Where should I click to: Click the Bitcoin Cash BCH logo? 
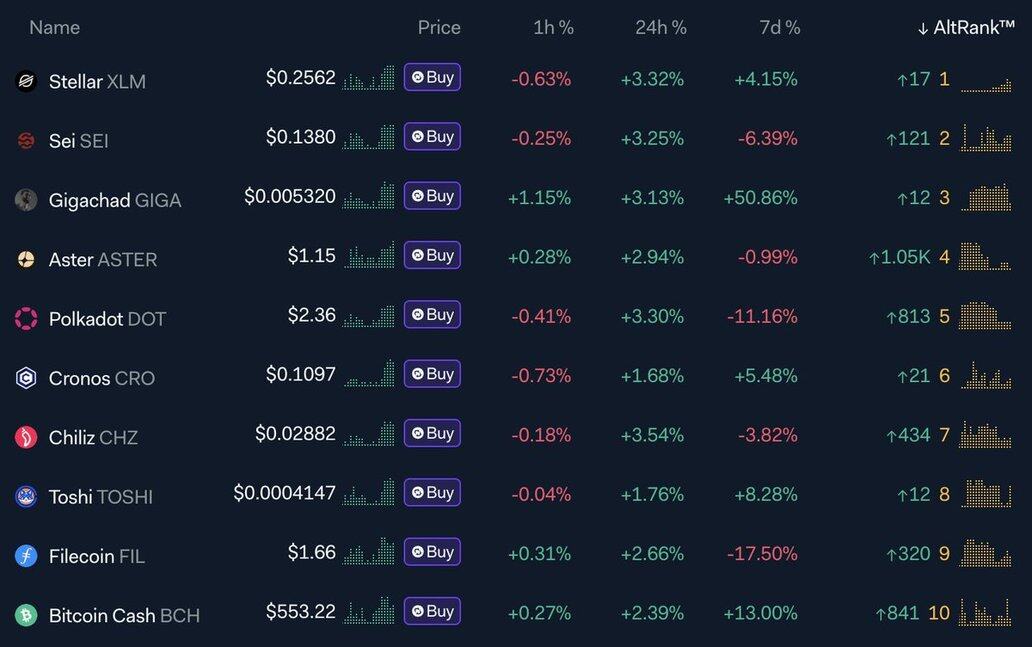coord(26,615)
